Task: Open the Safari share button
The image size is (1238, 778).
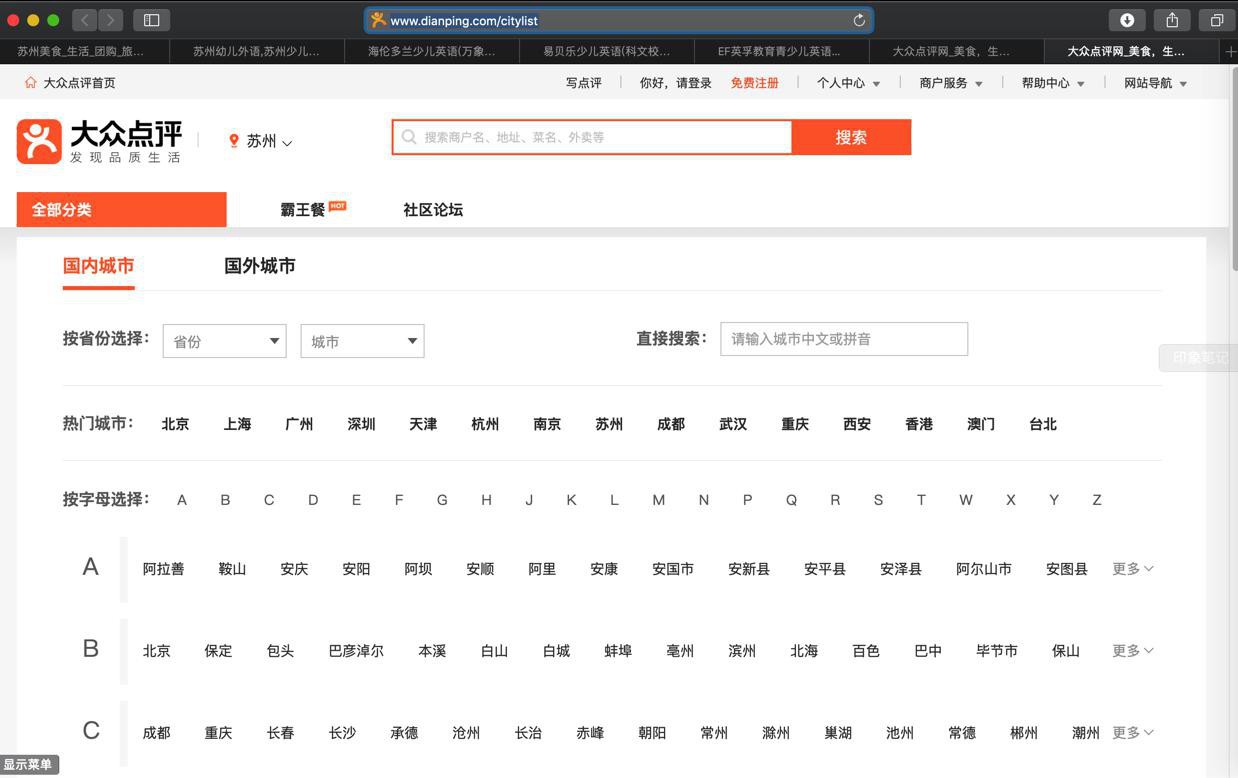Action: coord(1172,20)
